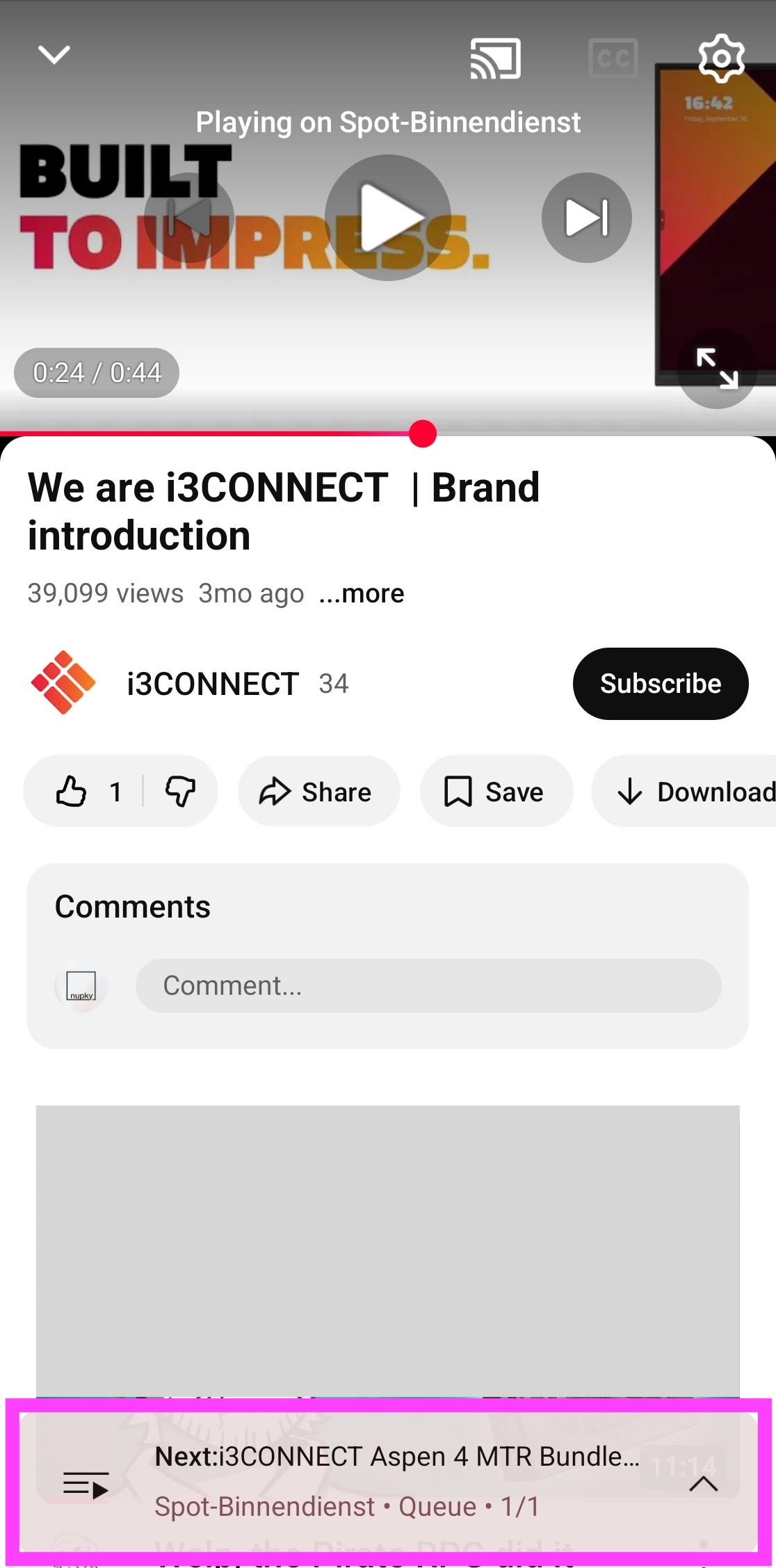This screenshot has height=1568, width=776.
Task: Open video settings gear
Action: (721, 58)
